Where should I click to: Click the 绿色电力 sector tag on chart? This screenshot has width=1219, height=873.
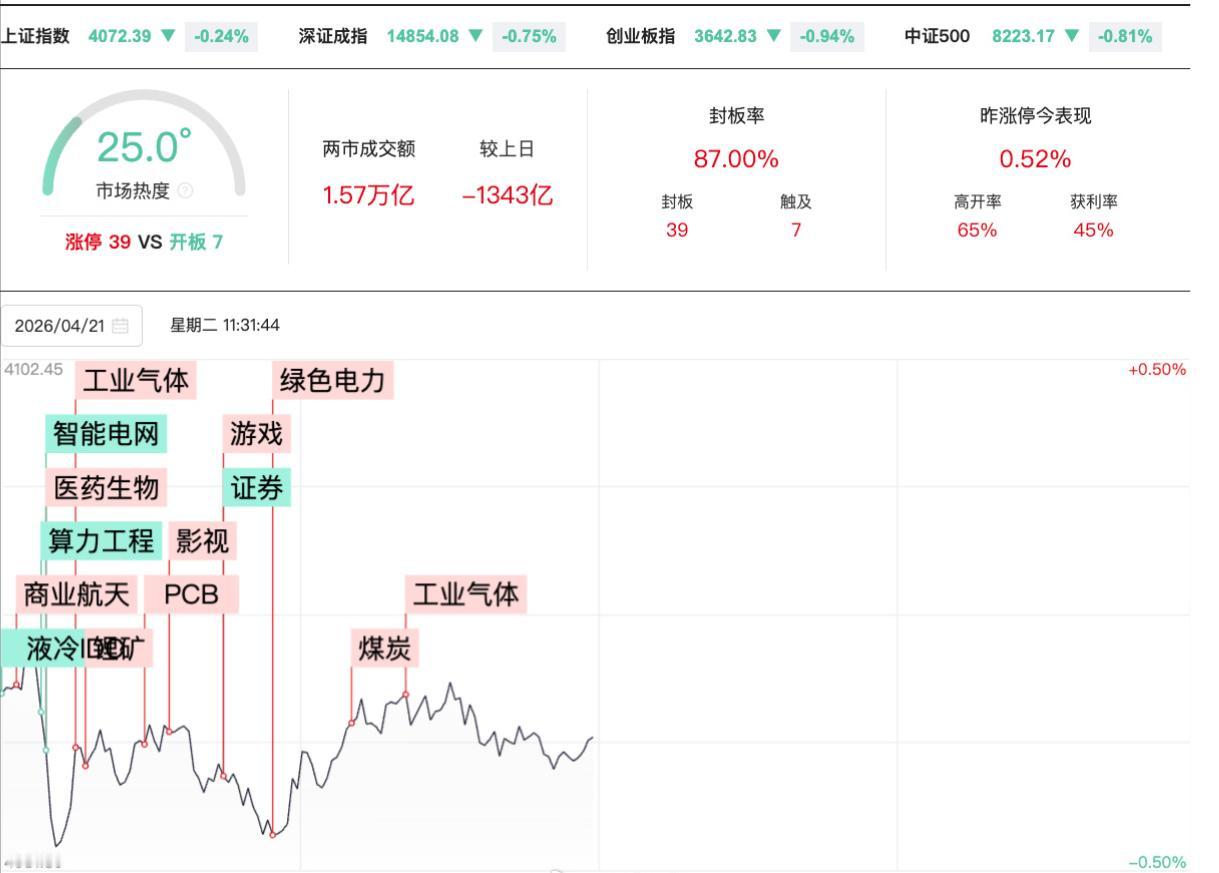[333, 381]
